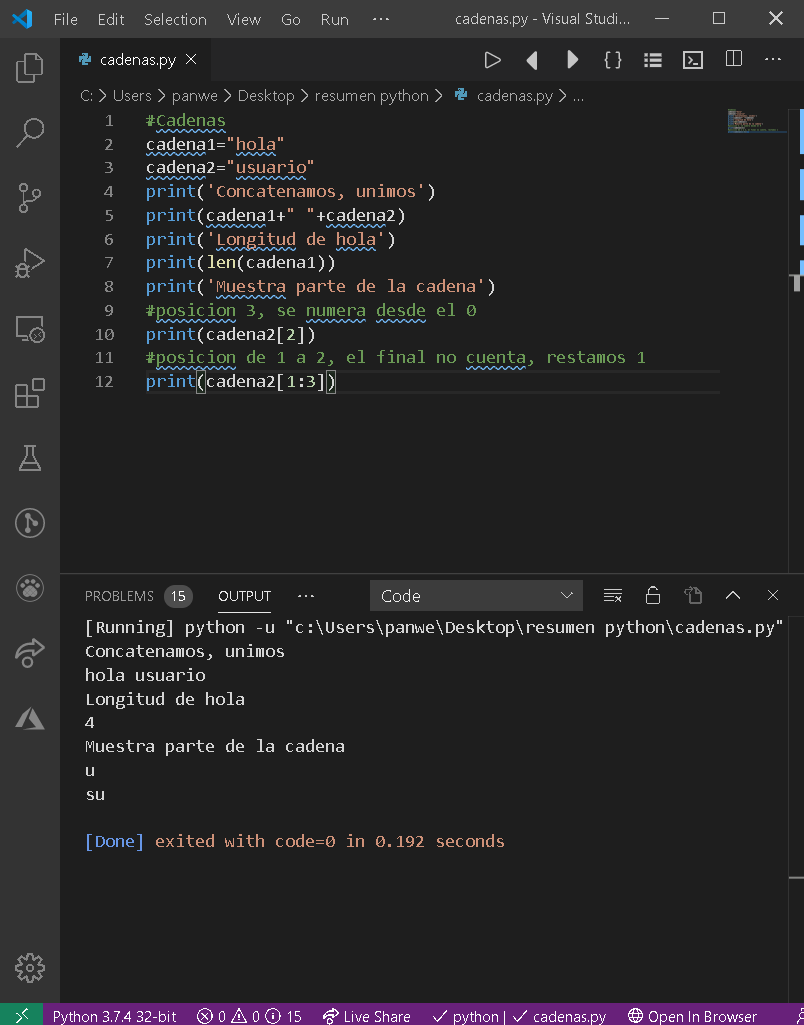Click python check item in status bar
Screen dimensions: 804x1025
(465, 1016)
